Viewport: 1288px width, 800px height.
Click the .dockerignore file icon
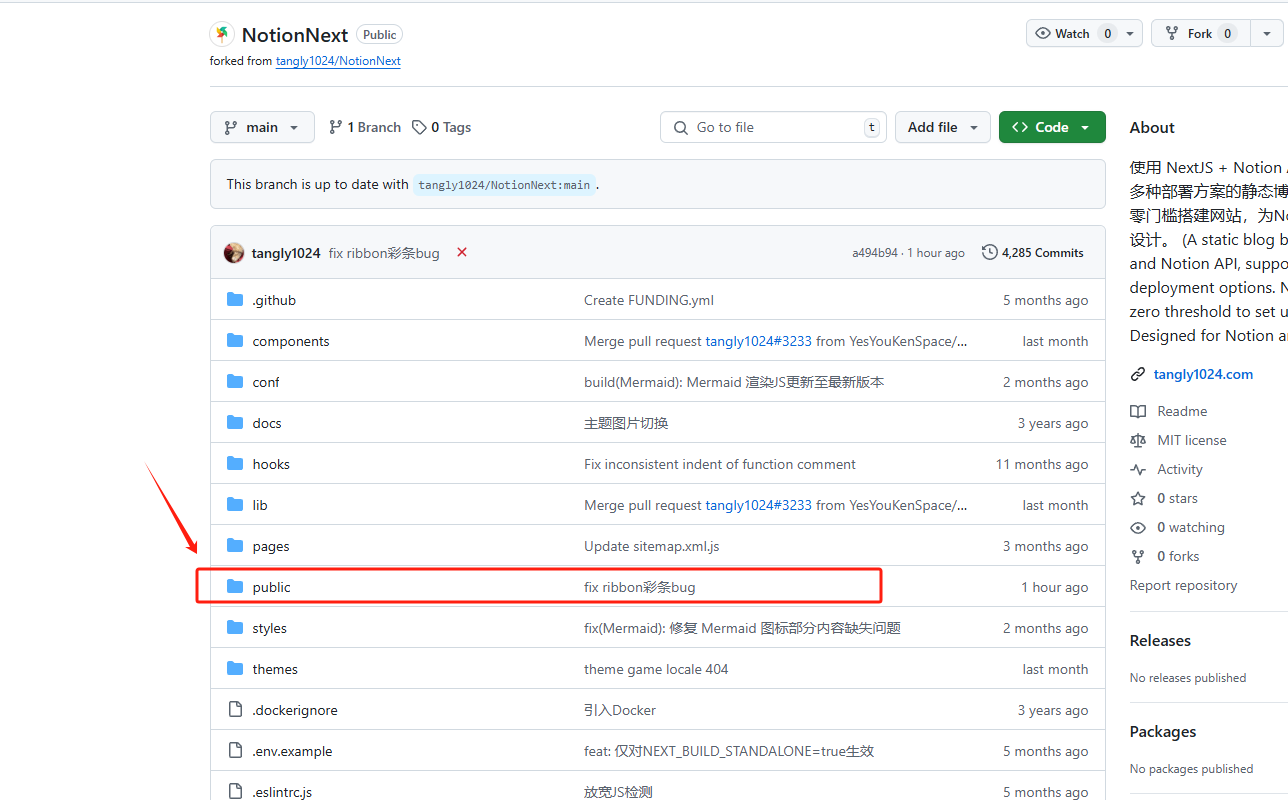(235, 710)
